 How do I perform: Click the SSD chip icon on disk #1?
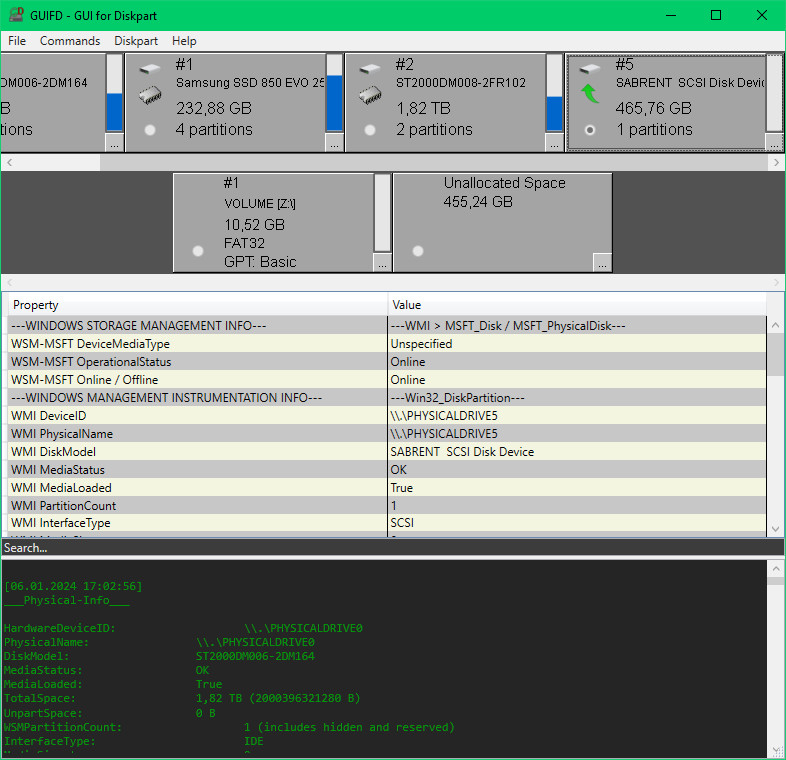(150, 95)
